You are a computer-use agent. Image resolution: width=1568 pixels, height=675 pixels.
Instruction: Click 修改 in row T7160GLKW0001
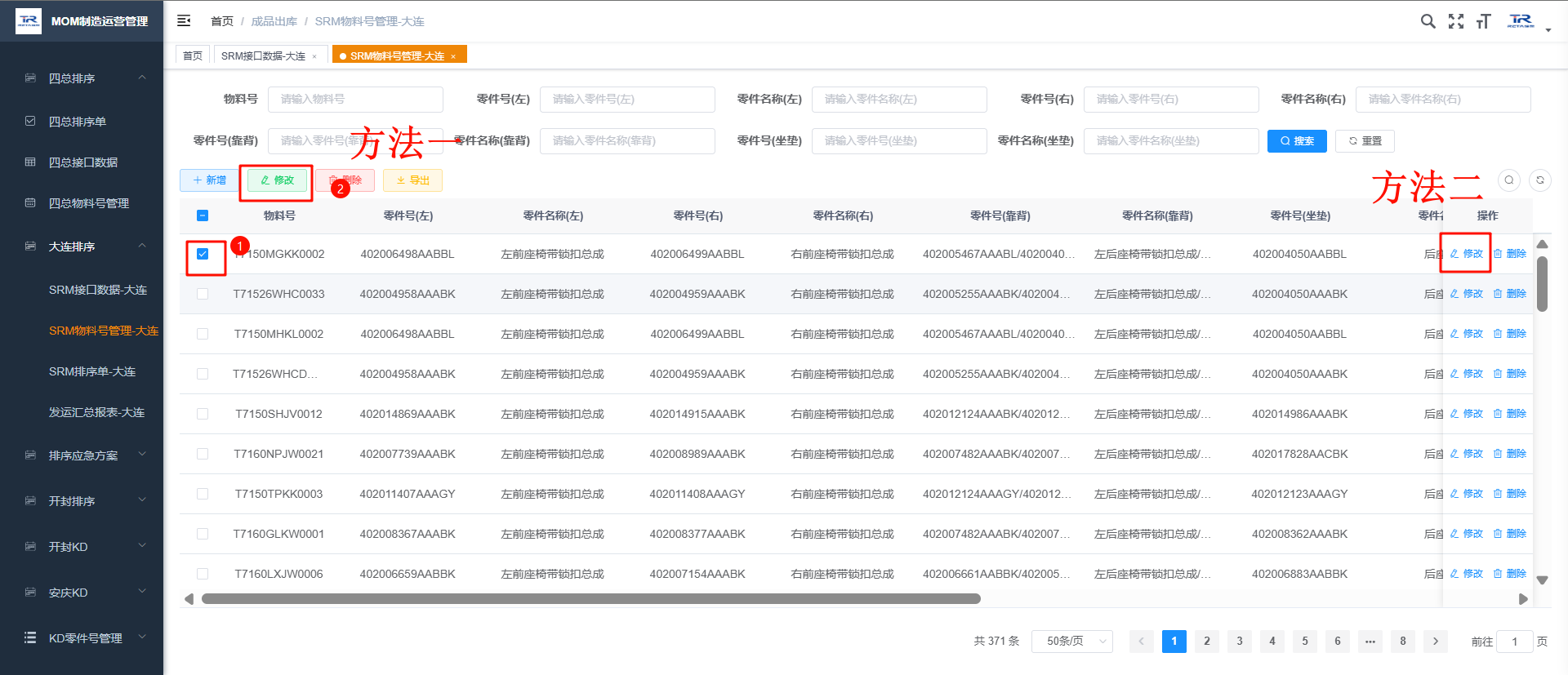1467,534
